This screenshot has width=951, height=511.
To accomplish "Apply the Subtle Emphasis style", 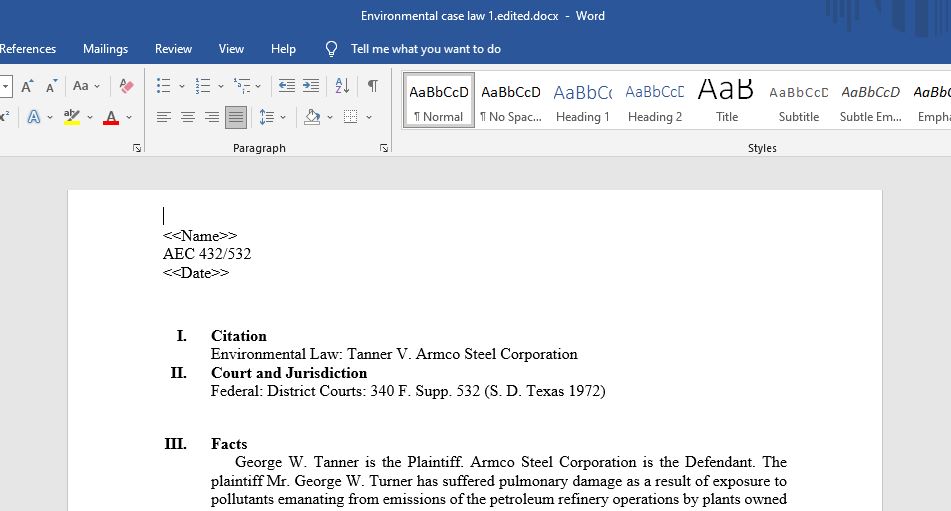I will (x=870, y=101).
